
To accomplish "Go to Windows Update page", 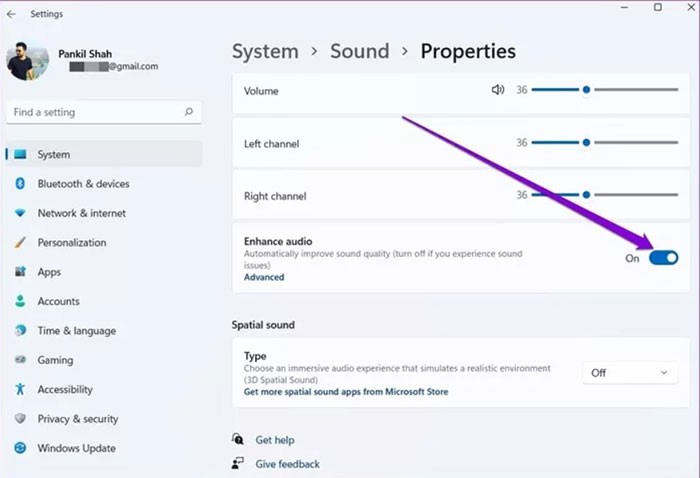I will (x=76, y=448).
